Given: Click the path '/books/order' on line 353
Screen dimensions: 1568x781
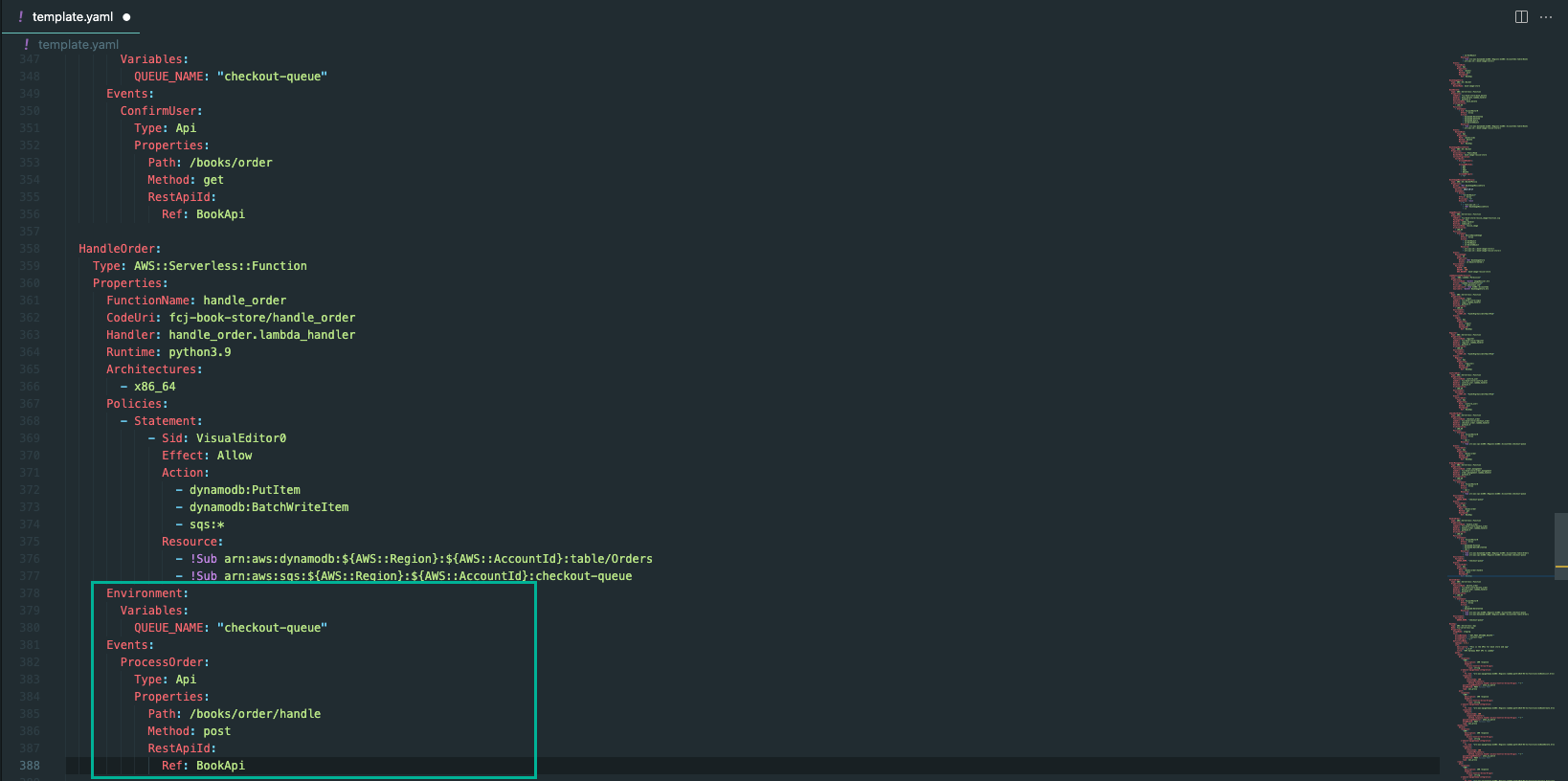Looking at the screenshot, I should pos(231,163).
